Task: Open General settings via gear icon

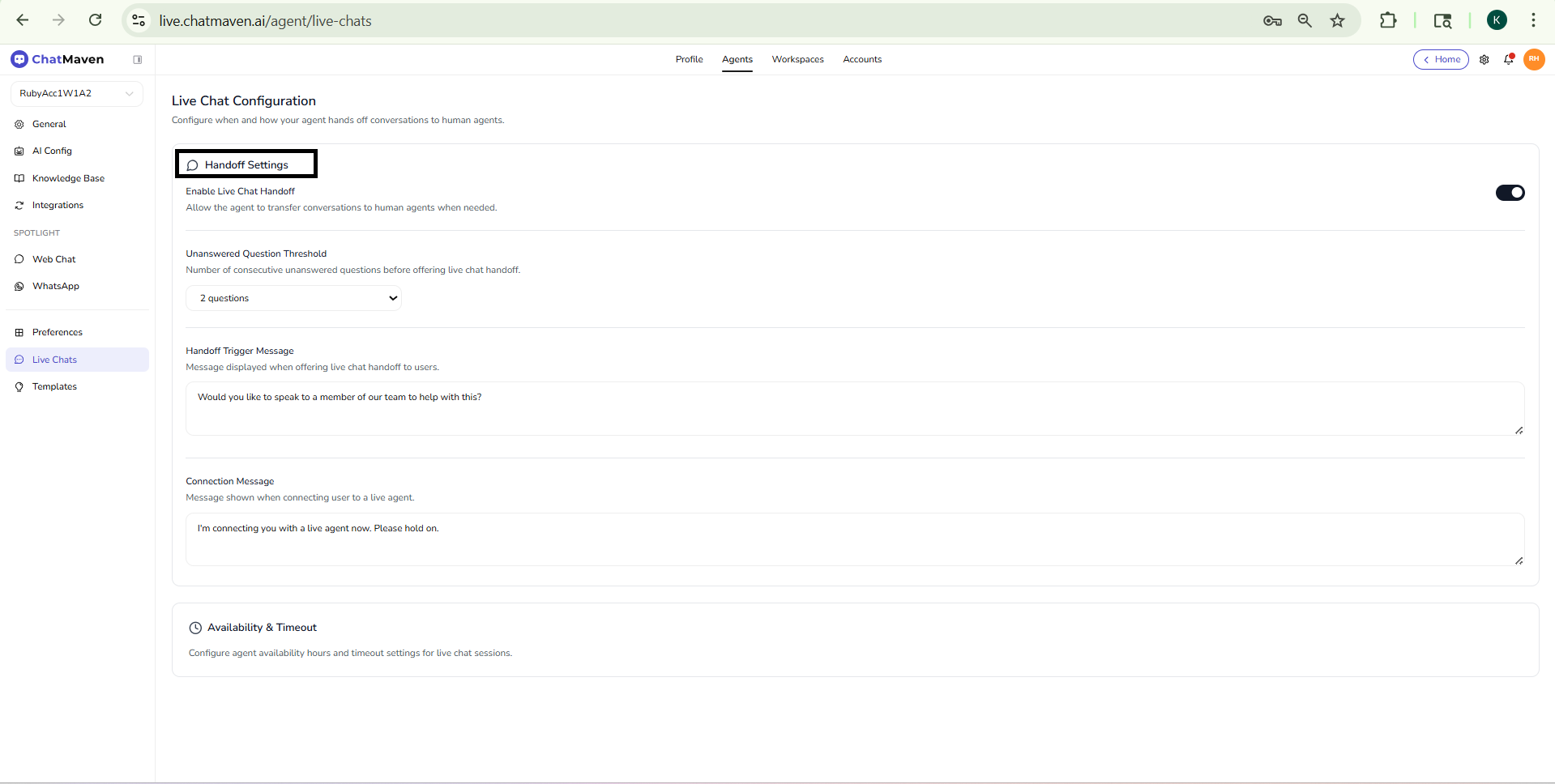Action: pyautogui.click(x=19, y=124)
